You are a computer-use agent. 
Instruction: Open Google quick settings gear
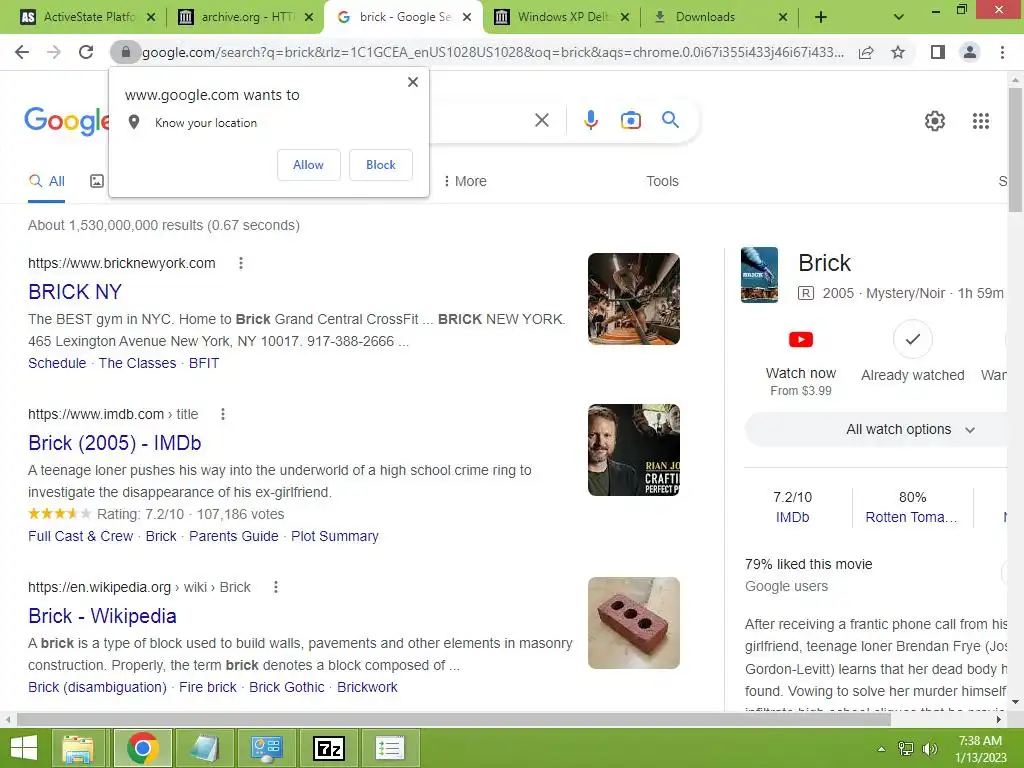coord(935,121)
